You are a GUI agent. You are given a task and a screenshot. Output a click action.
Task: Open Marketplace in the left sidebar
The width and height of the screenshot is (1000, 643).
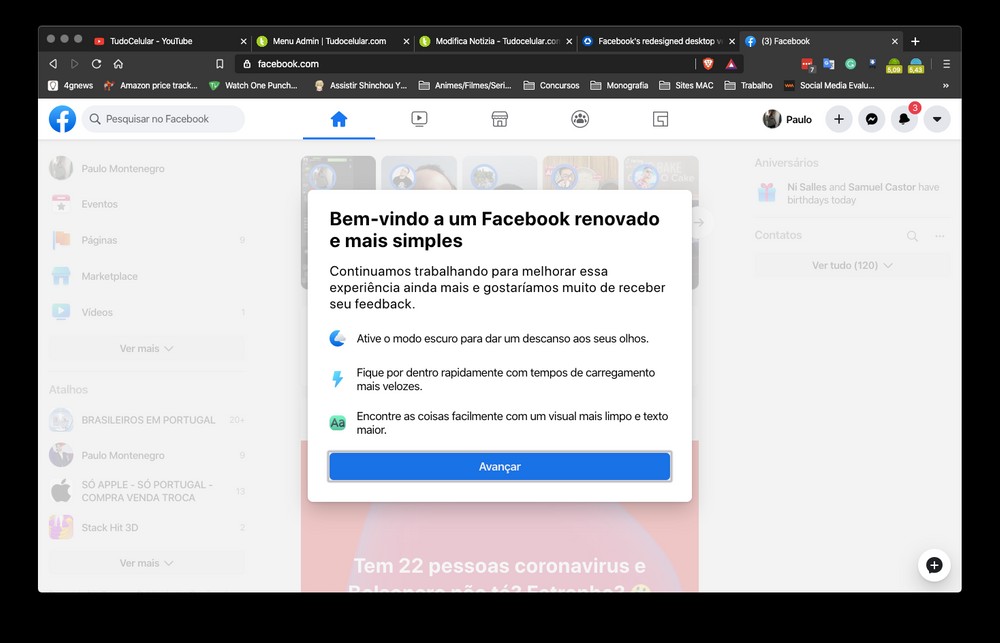[x=146, y=276]
